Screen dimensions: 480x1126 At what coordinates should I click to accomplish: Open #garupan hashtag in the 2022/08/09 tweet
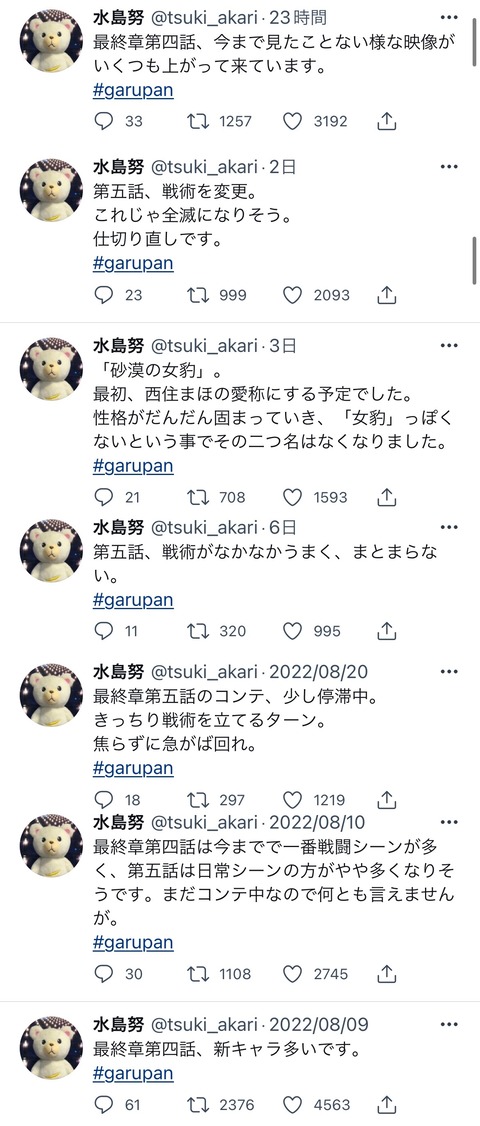tap(133, 1074)
